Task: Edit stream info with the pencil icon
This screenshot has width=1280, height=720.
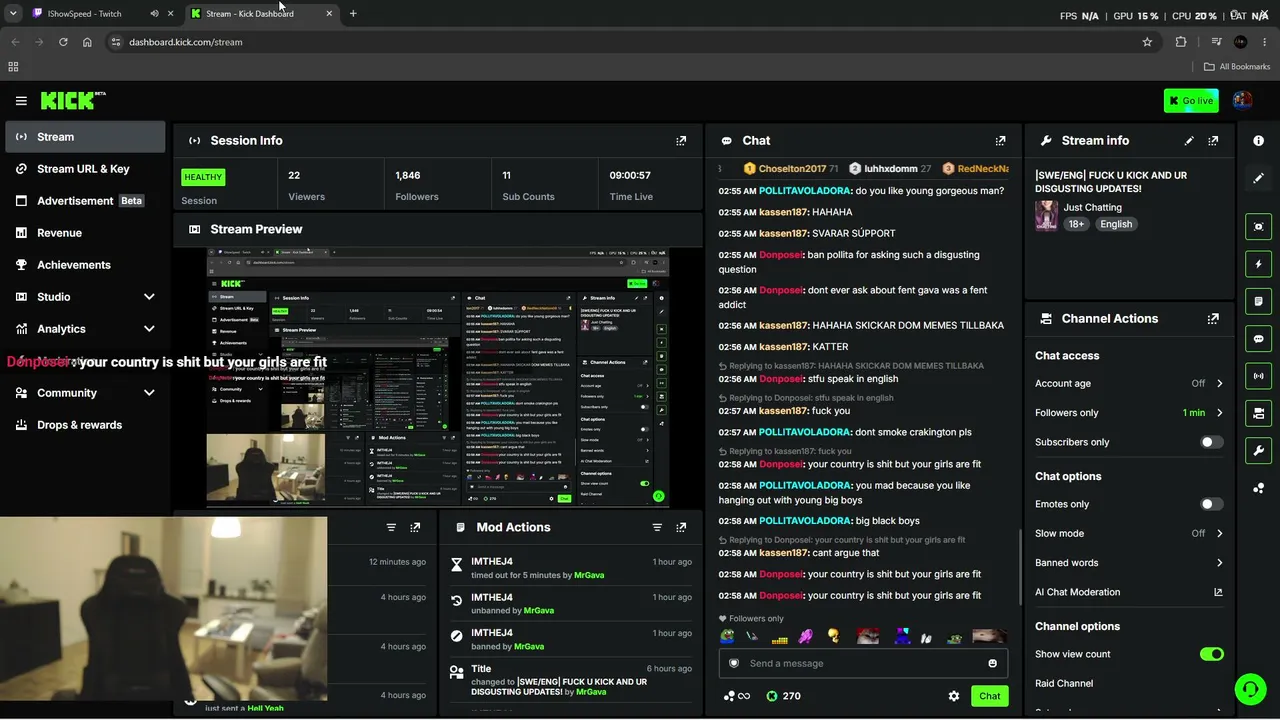Action: [x=1189, y=141]
